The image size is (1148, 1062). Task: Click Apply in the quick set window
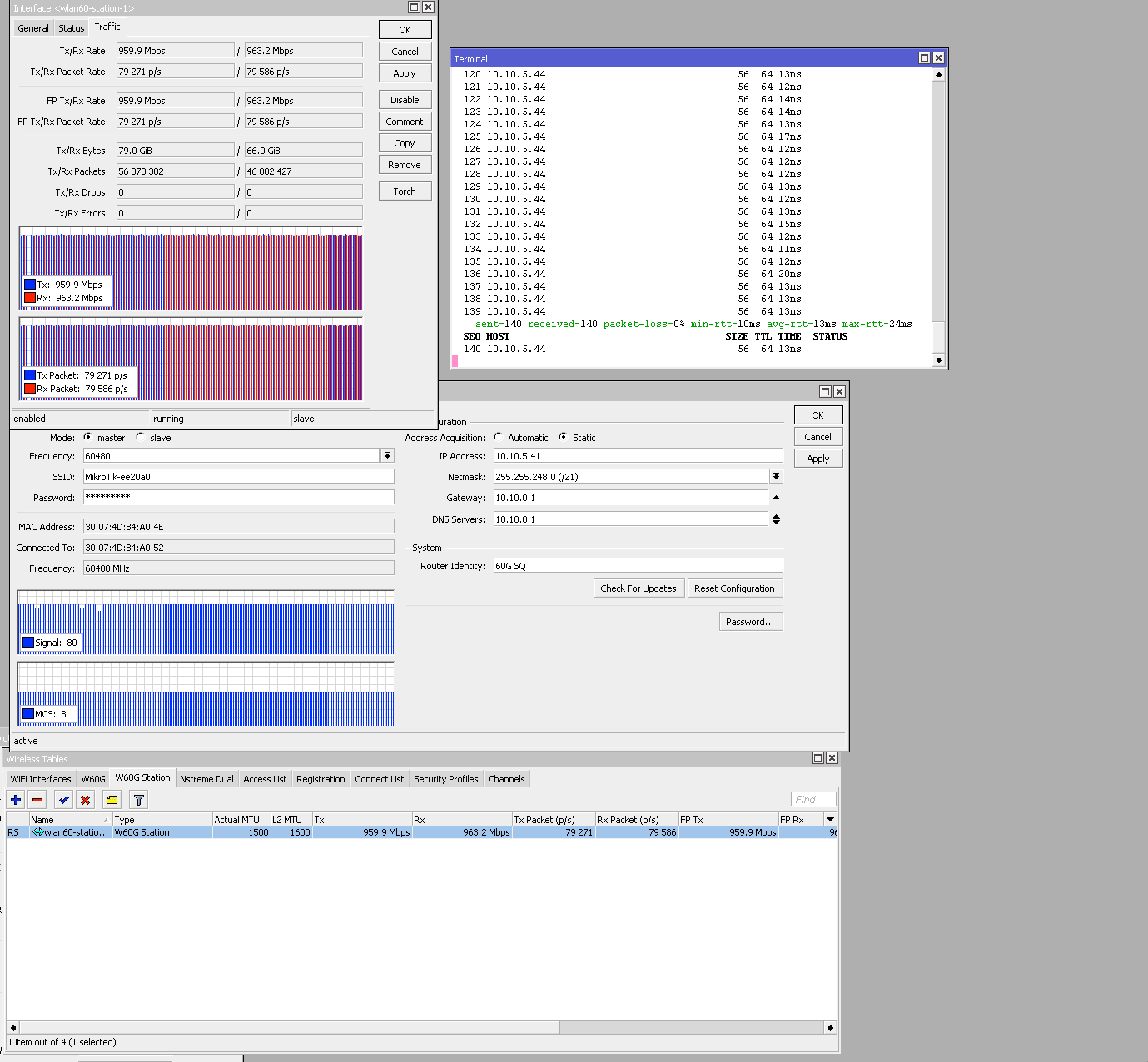coord(818,459)
